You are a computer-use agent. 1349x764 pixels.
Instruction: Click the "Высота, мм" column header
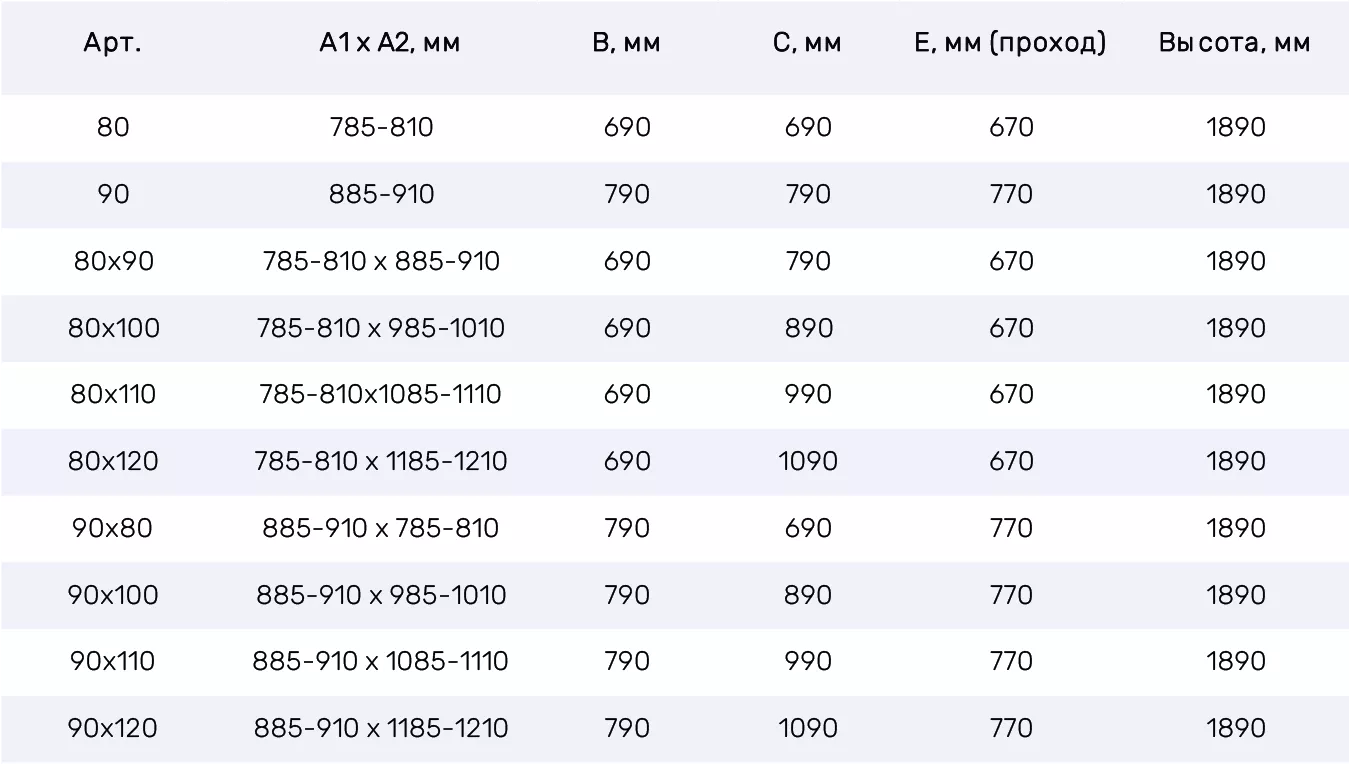[1235, 43]
